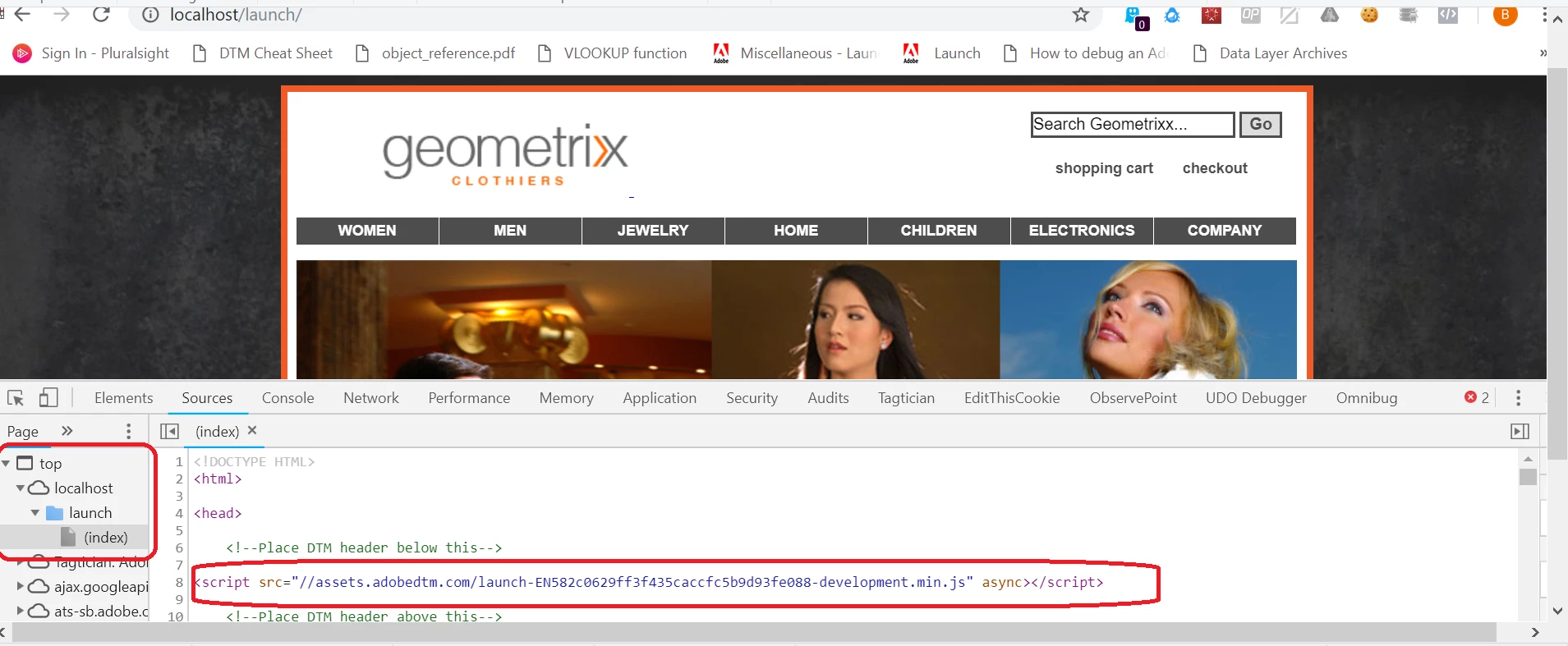This screenshot has height=646, width=1568.
Task: Click the Search Geometrixx input field
Action: click(x=1133, y=124)
